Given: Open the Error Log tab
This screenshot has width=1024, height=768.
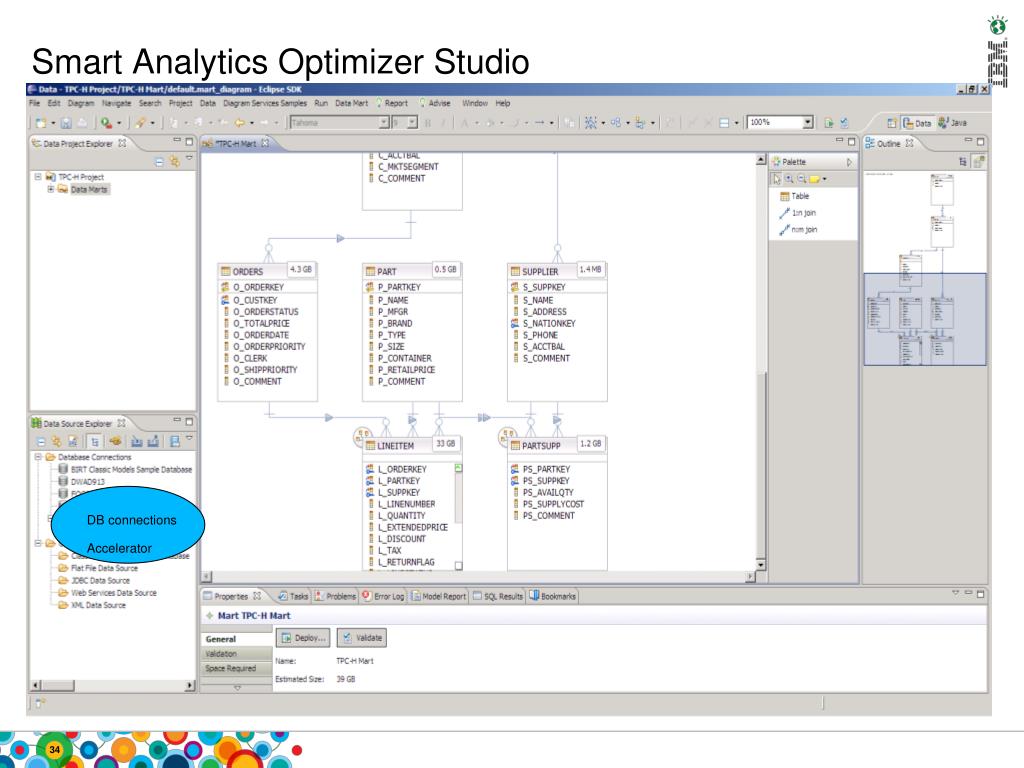Looking at the screenshot, I should point(383,596).
